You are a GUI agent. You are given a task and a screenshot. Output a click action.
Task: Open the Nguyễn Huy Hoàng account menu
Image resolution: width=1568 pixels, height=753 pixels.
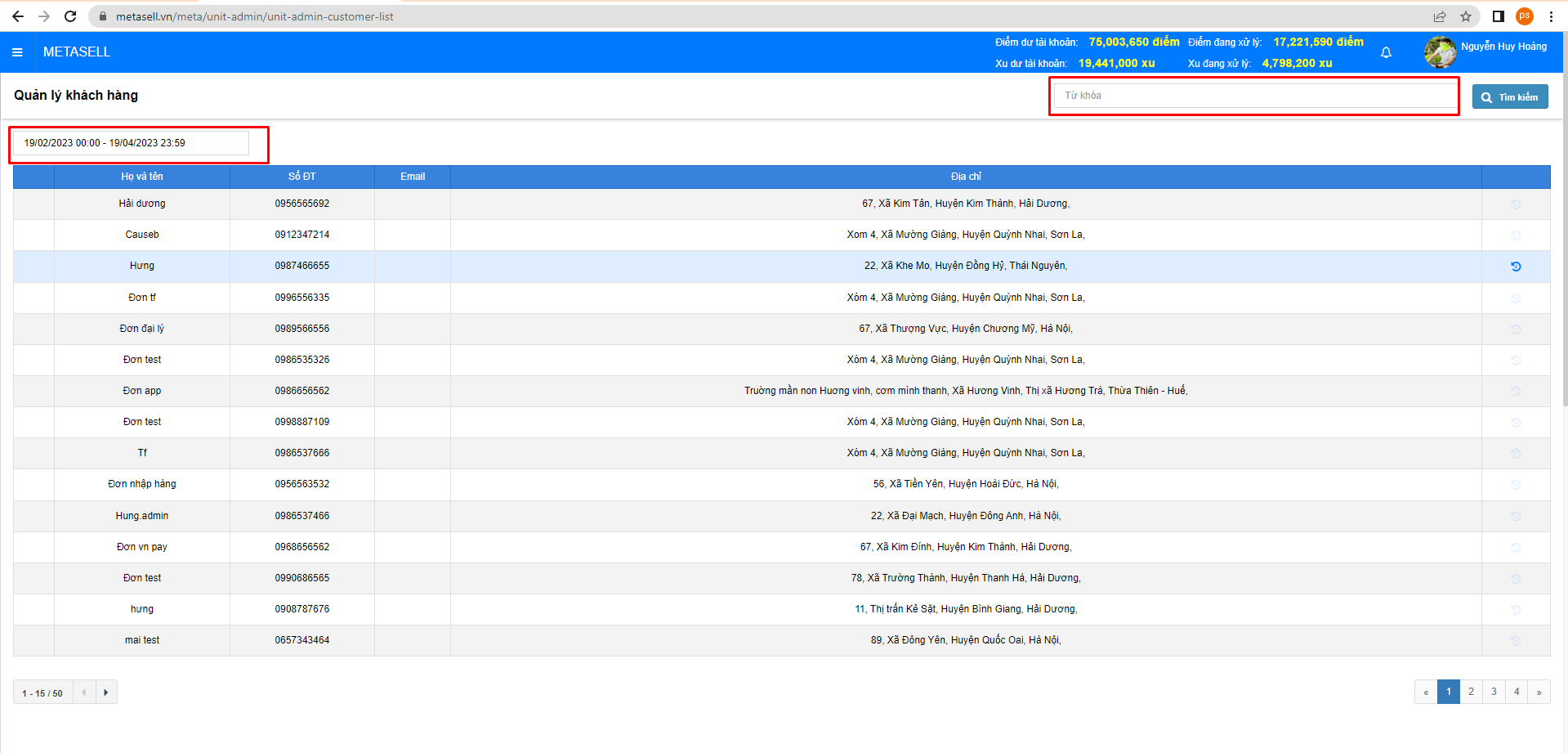coord(1503,47)
